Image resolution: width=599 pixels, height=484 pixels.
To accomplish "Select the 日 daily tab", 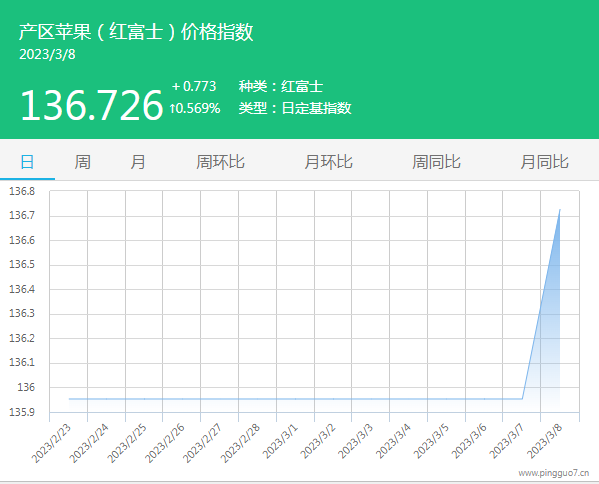I will click(x=27, y=162).
